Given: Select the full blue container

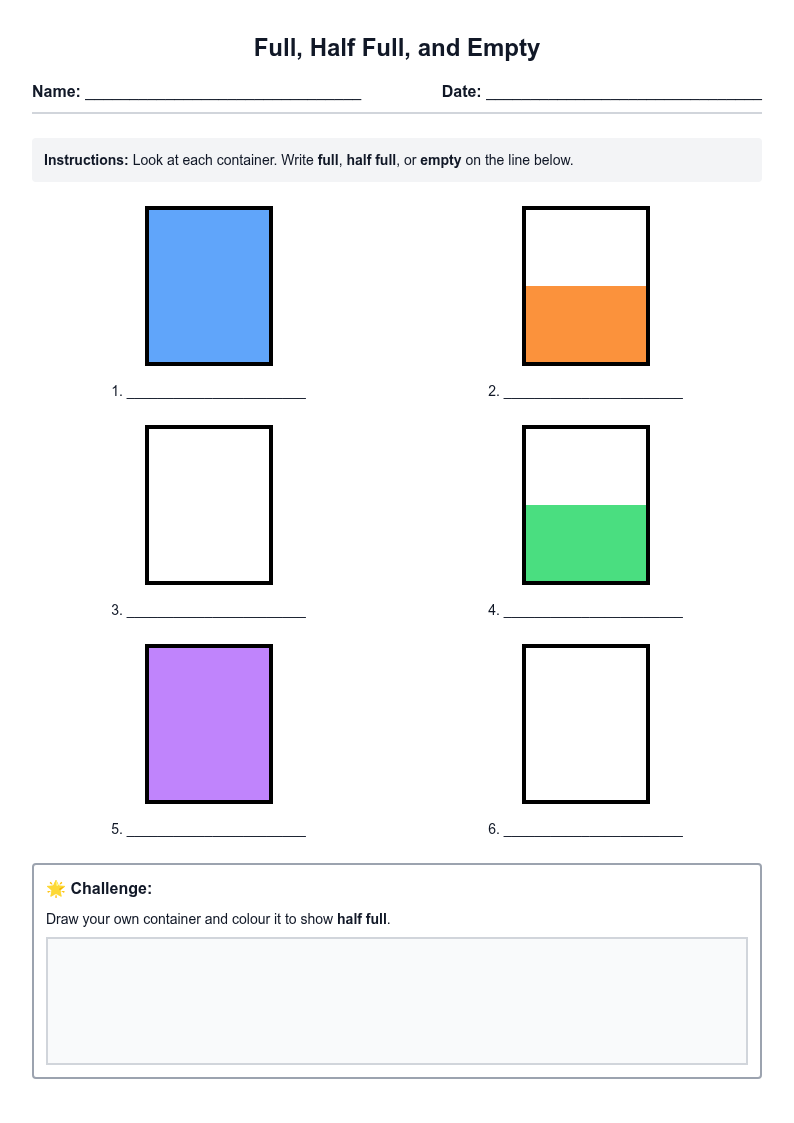Looking at the screenshot, I should click(x=209, y=286).
